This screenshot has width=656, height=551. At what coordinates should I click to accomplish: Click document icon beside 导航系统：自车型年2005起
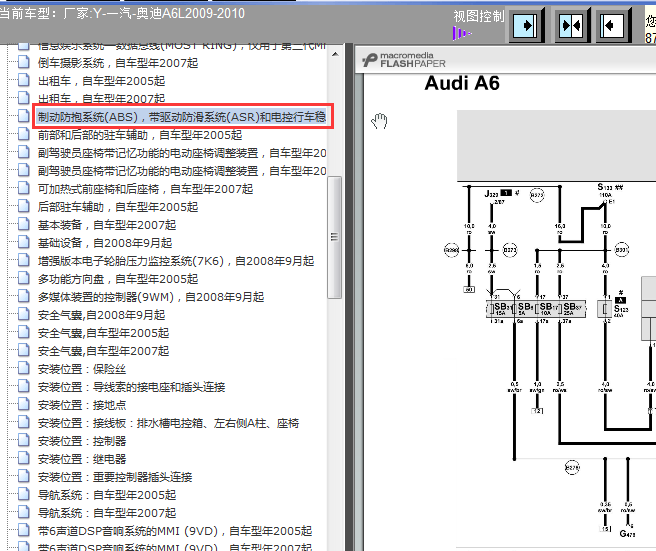24,494
